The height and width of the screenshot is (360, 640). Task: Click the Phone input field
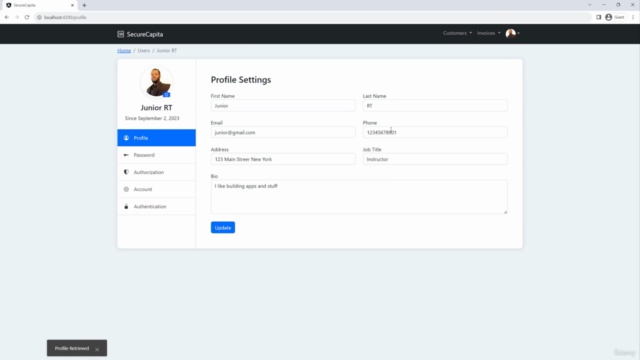pyautogui.click(x=435, y=132)
